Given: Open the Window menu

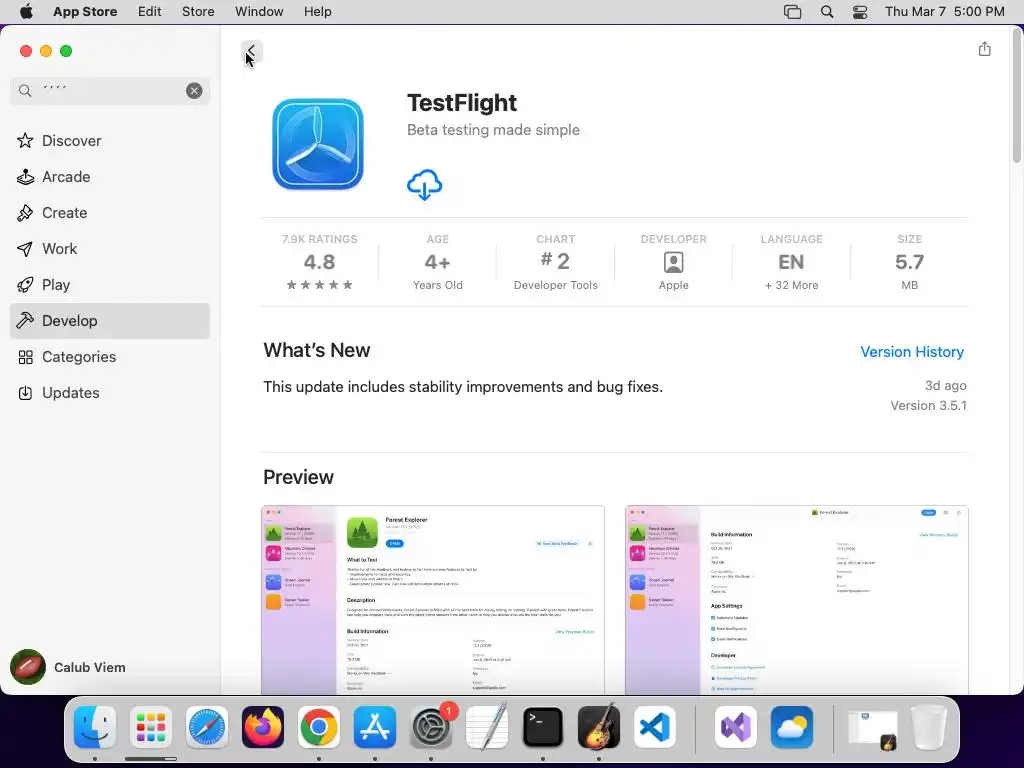Looking at the screenshot, I should (259, 12).
